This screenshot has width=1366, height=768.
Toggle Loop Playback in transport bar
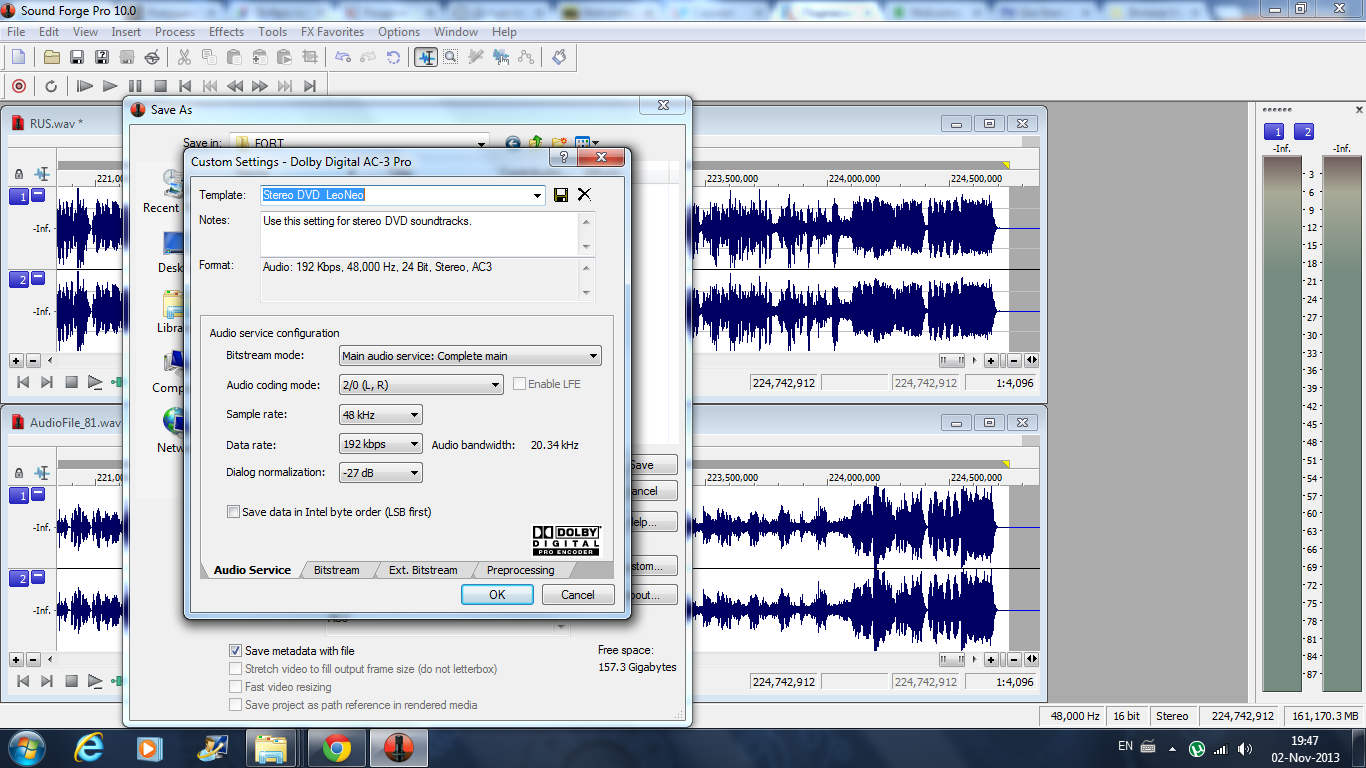pyautogui.click(x=51, y=86)
